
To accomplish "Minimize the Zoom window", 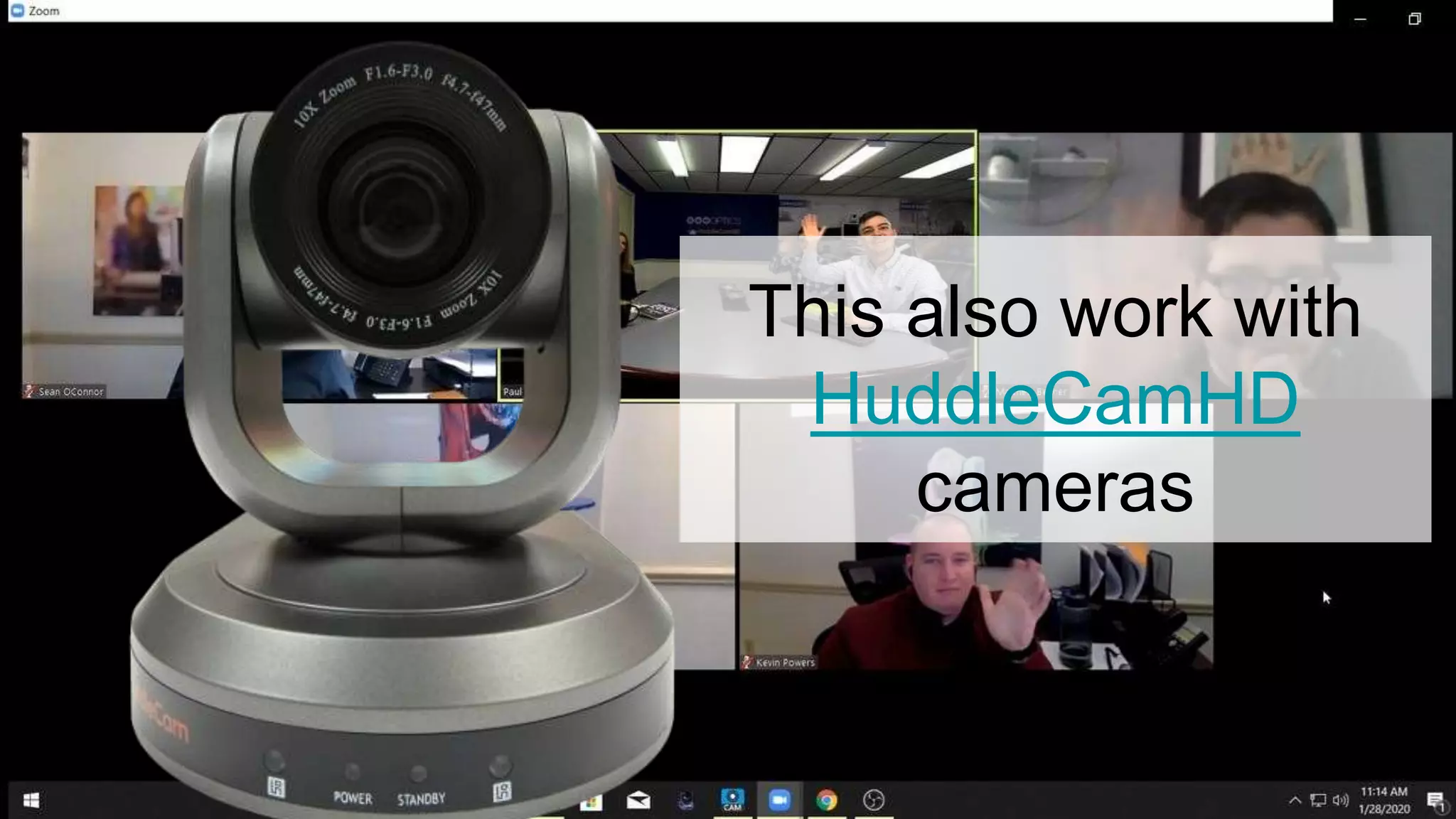I will click(1360, 19).
